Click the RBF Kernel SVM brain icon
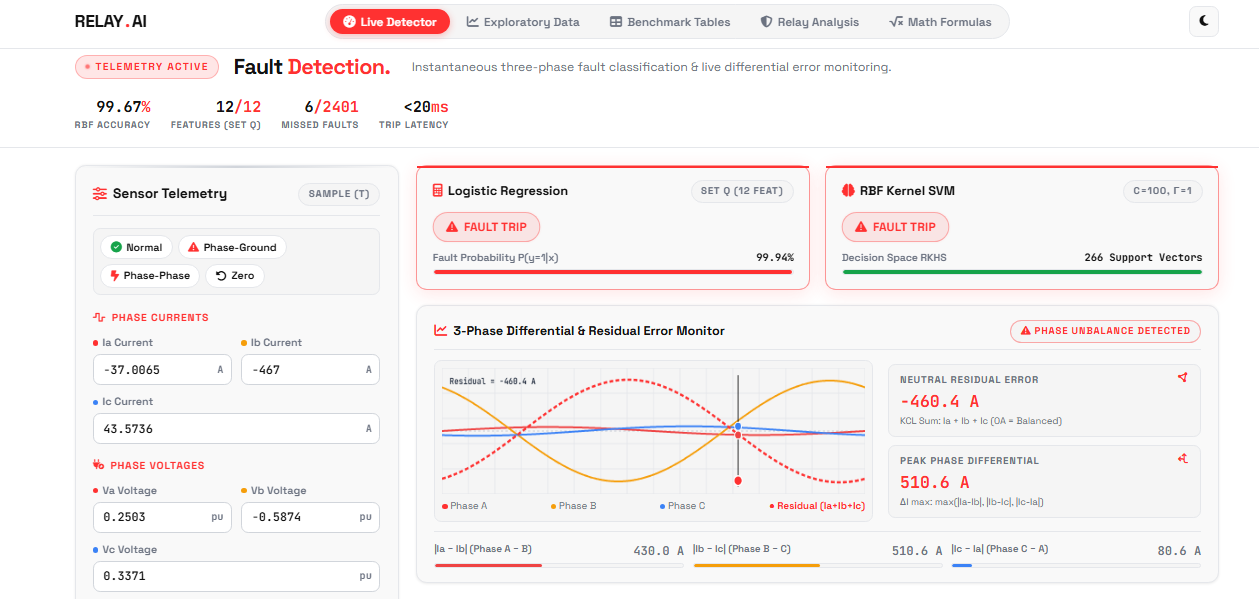Screen dimensions: 1259x599 847,190
